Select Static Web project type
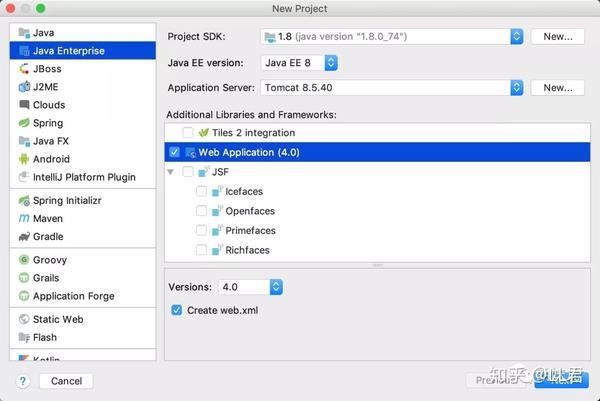Screen dimensions: 600x401 pos(83,319)
